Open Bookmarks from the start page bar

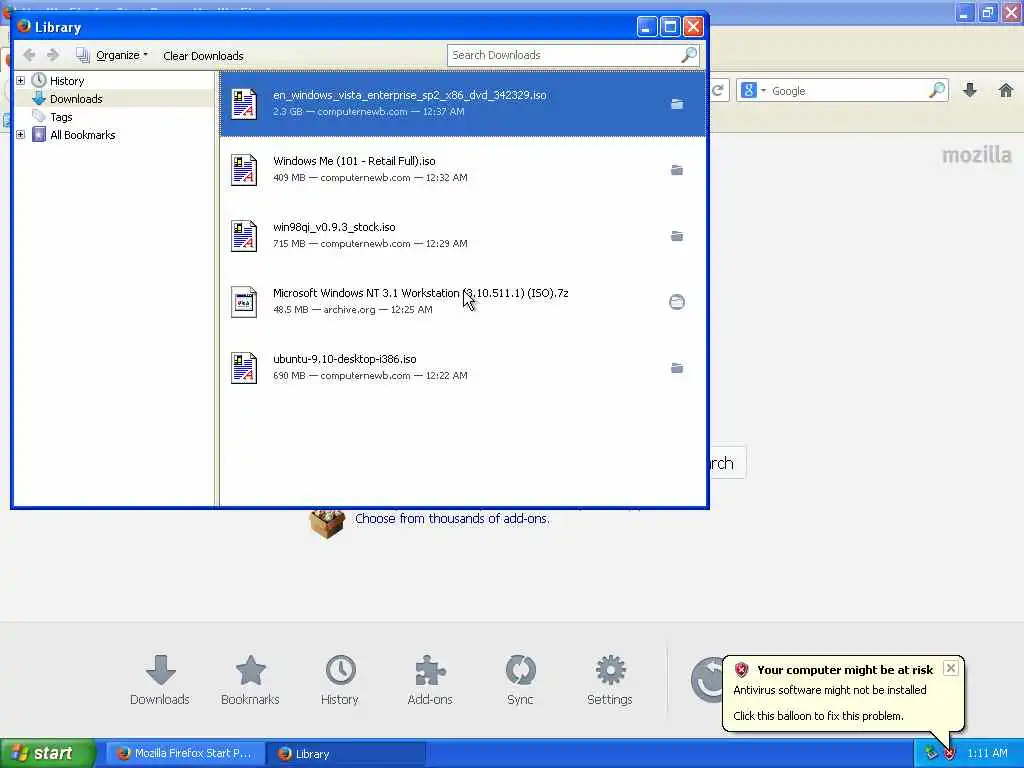[x=250, y=680]
